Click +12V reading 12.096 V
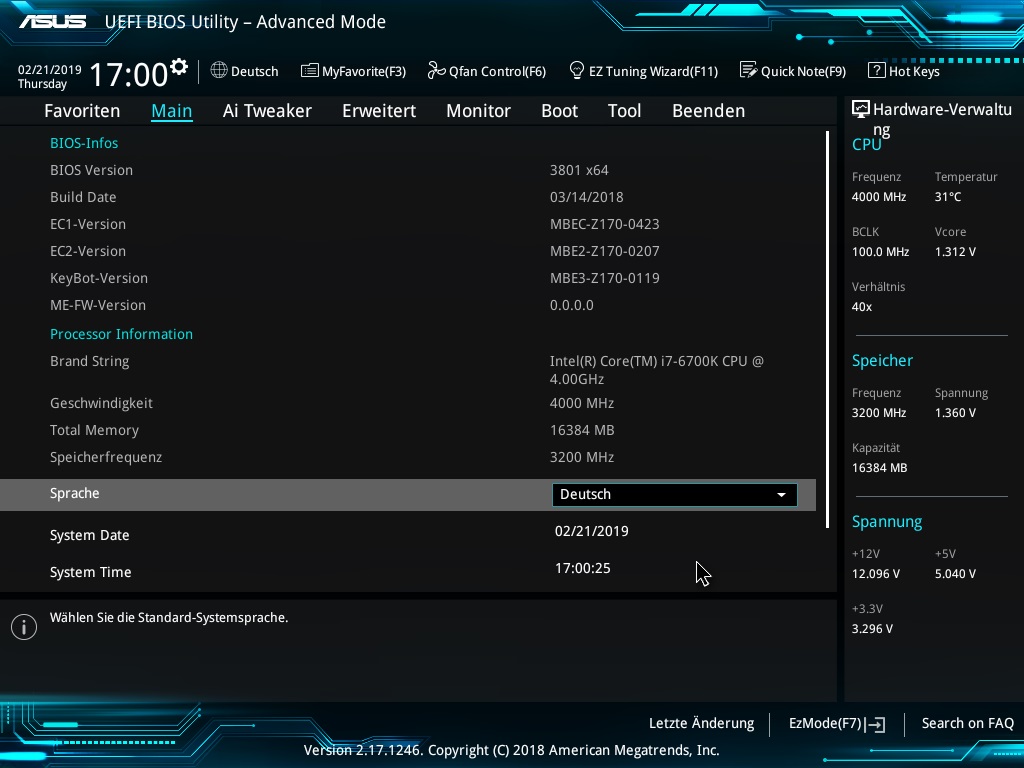The width and height of the screenshot is (1024, 768). pos(876,573)
